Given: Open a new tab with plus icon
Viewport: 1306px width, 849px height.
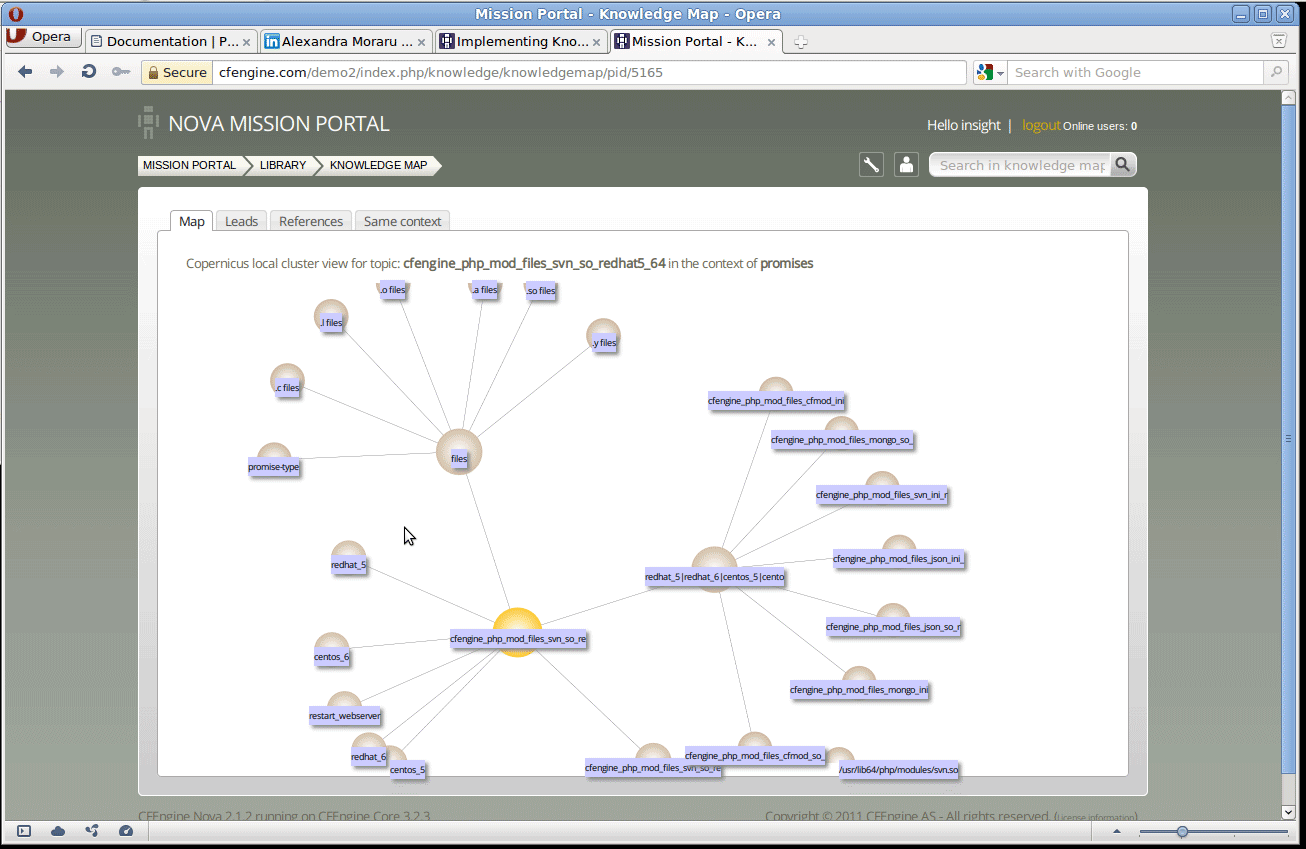Looking at the screenshot, I should (801, 42).
